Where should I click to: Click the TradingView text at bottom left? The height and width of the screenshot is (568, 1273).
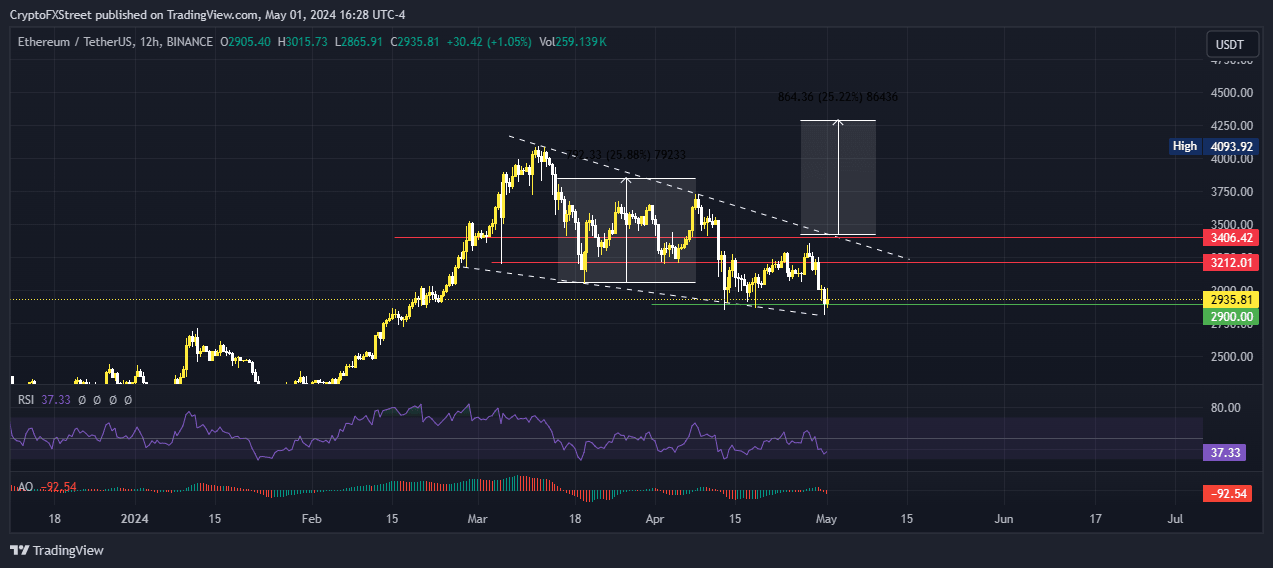click(69, 550)
